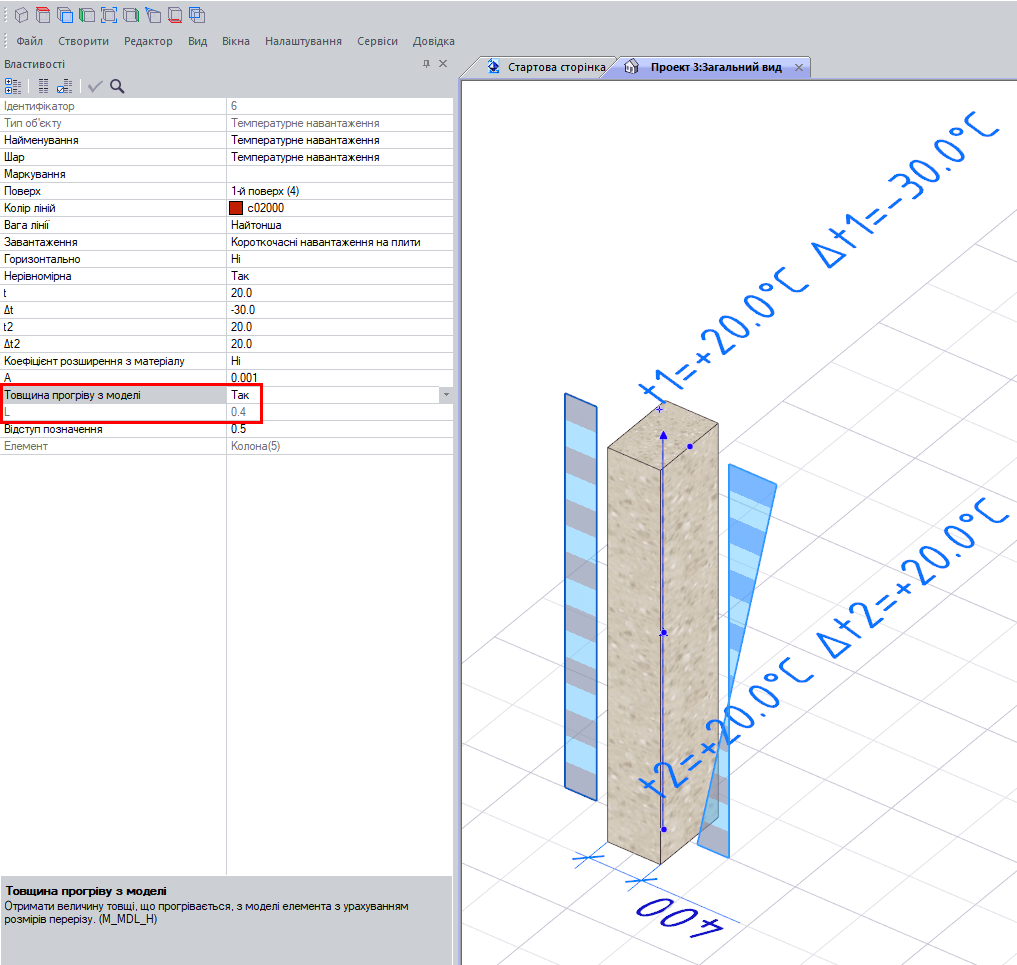Click the red c02000 line color swatch
Image resolution: width=1017 pixels, height=965 pixels.
click(236, 208)
